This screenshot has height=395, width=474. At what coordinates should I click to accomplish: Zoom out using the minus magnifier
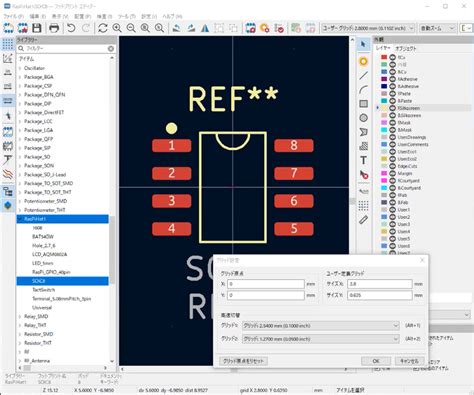pyautogui.click(x=131, y=28)
